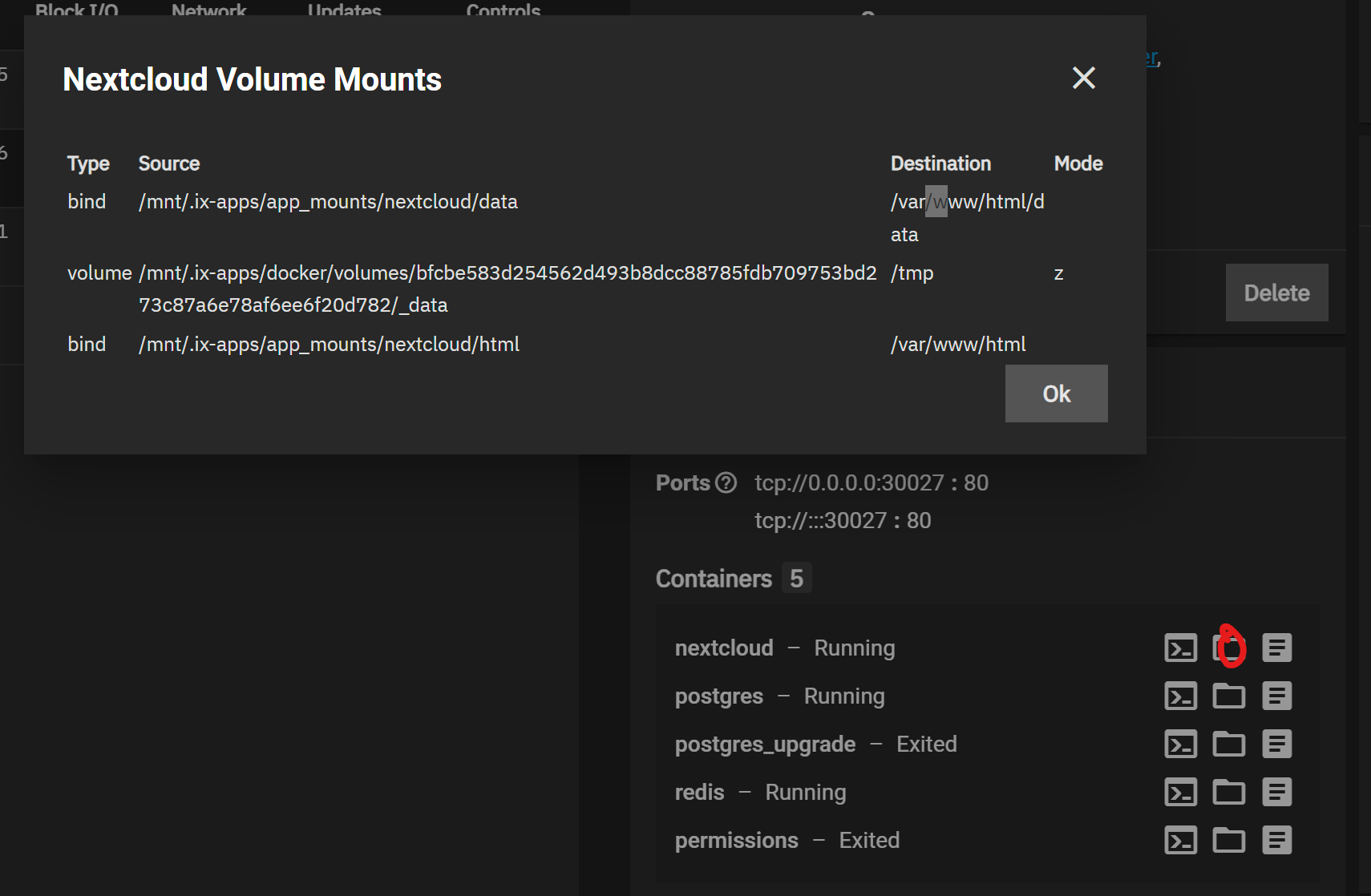Viewport: 1371px width, 896px height.
Task: View logs for the redis container
Action: 1277,792
